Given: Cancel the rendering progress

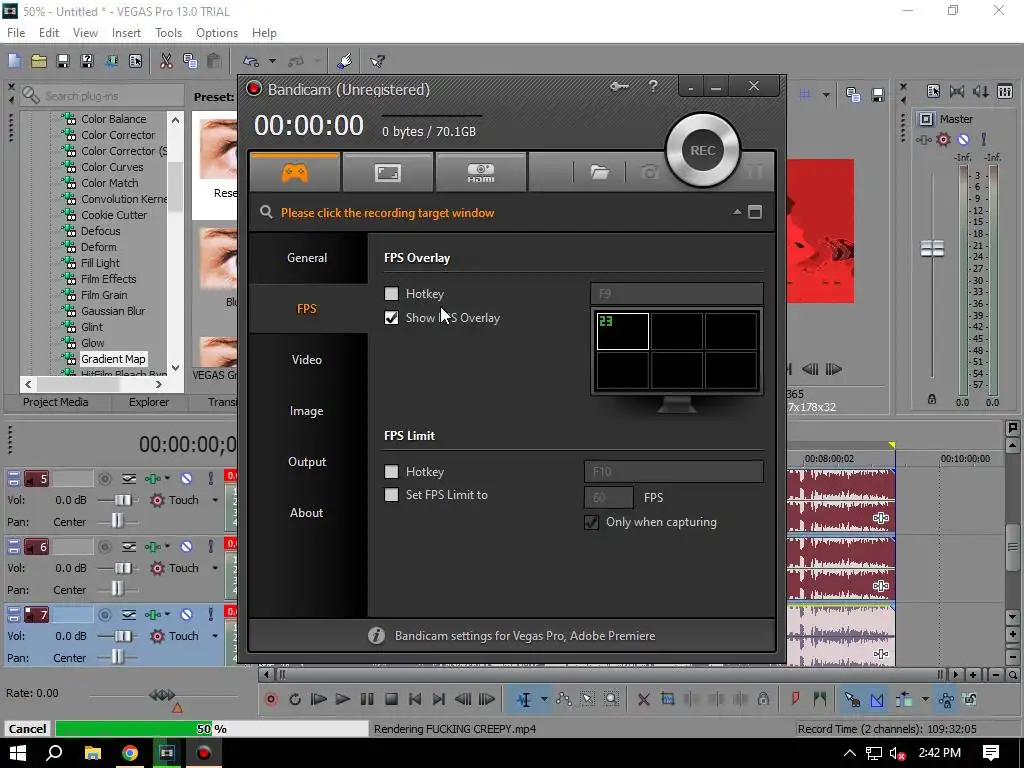Looking at the screenshot, I should (27, 729).
